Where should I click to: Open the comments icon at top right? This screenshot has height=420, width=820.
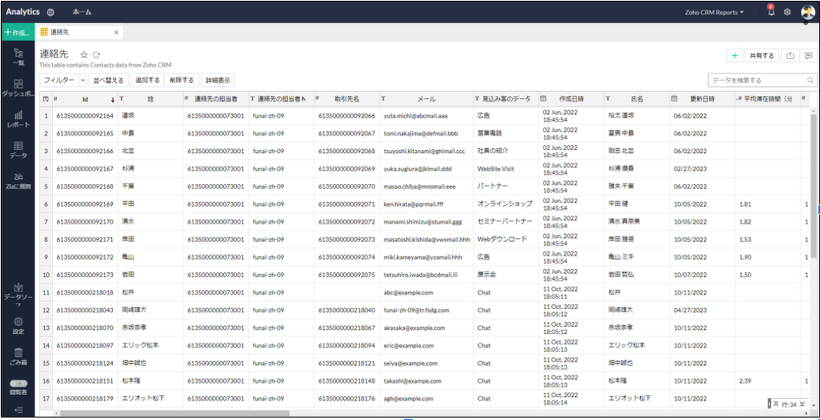click(809, 56)
